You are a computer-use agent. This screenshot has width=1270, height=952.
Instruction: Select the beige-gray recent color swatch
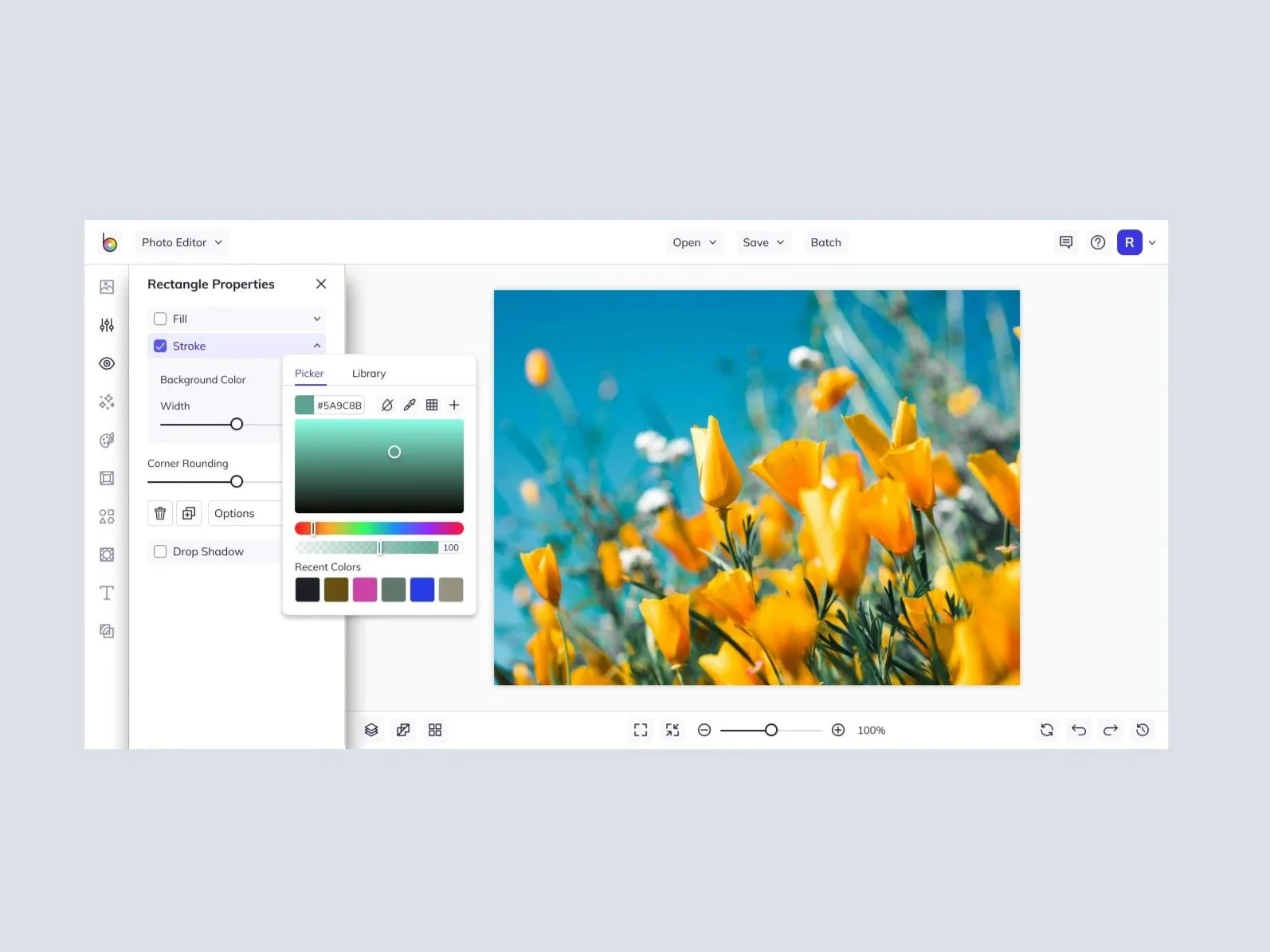pyautogui.click(x=451, y=590)
